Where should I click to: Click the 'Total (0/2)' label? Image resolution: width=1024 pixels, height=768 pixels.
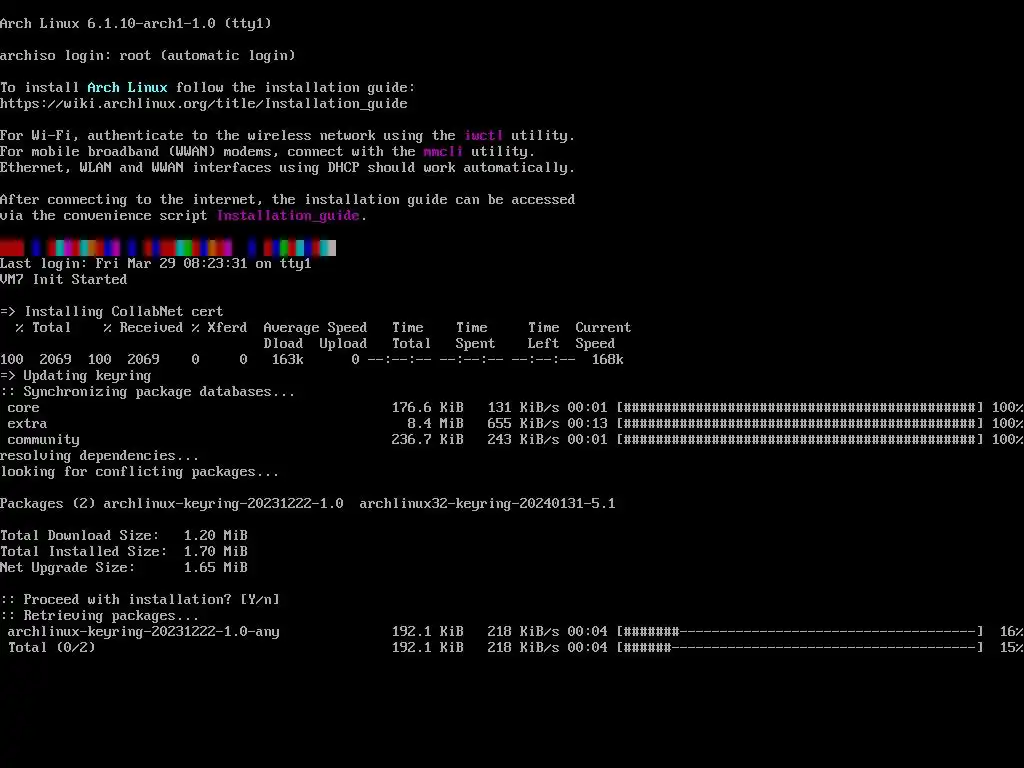(52, 647)
